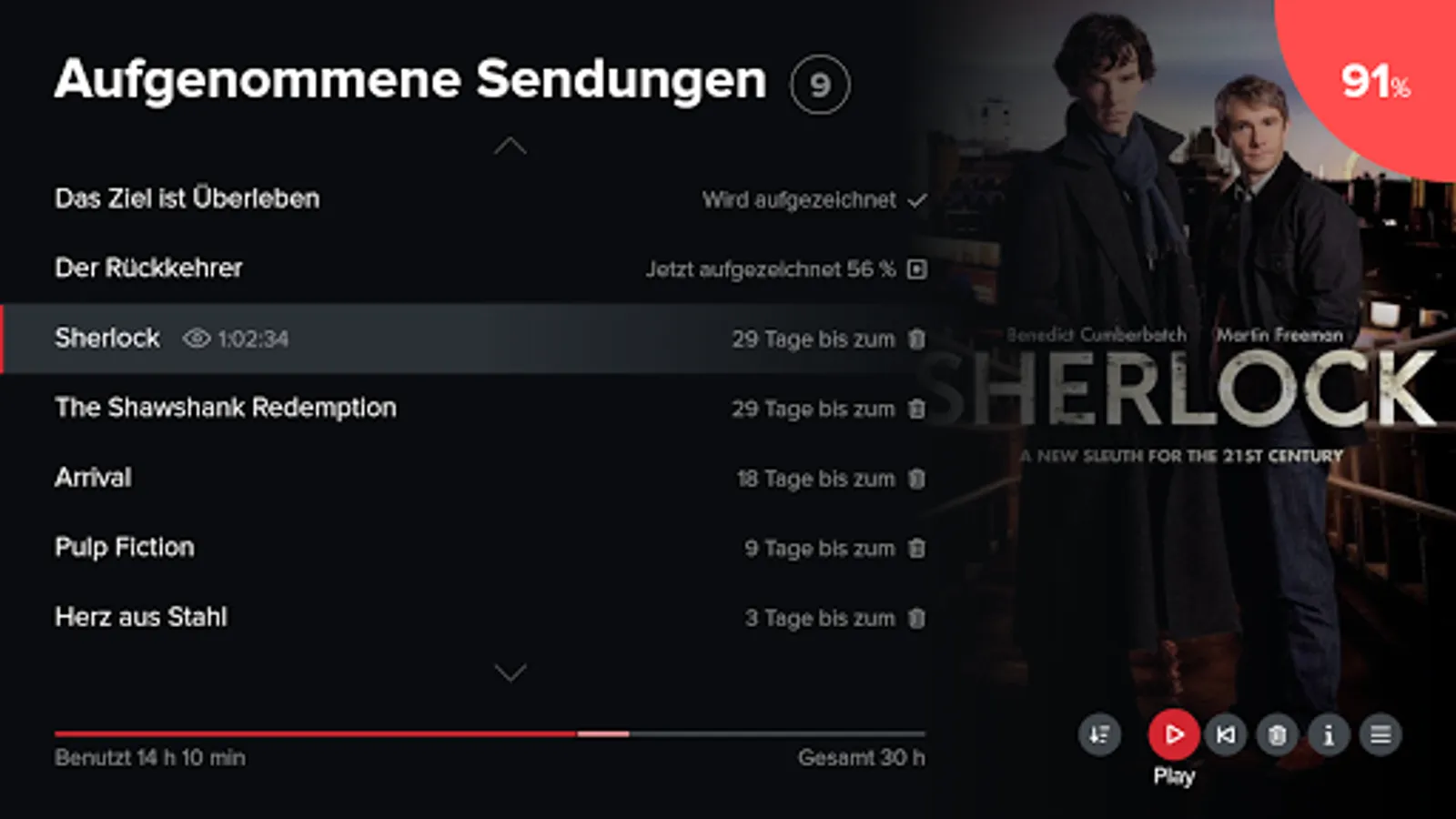Click the sort order icon
This screenshot has width=1456, height=819.
[x=1099, y=734]
